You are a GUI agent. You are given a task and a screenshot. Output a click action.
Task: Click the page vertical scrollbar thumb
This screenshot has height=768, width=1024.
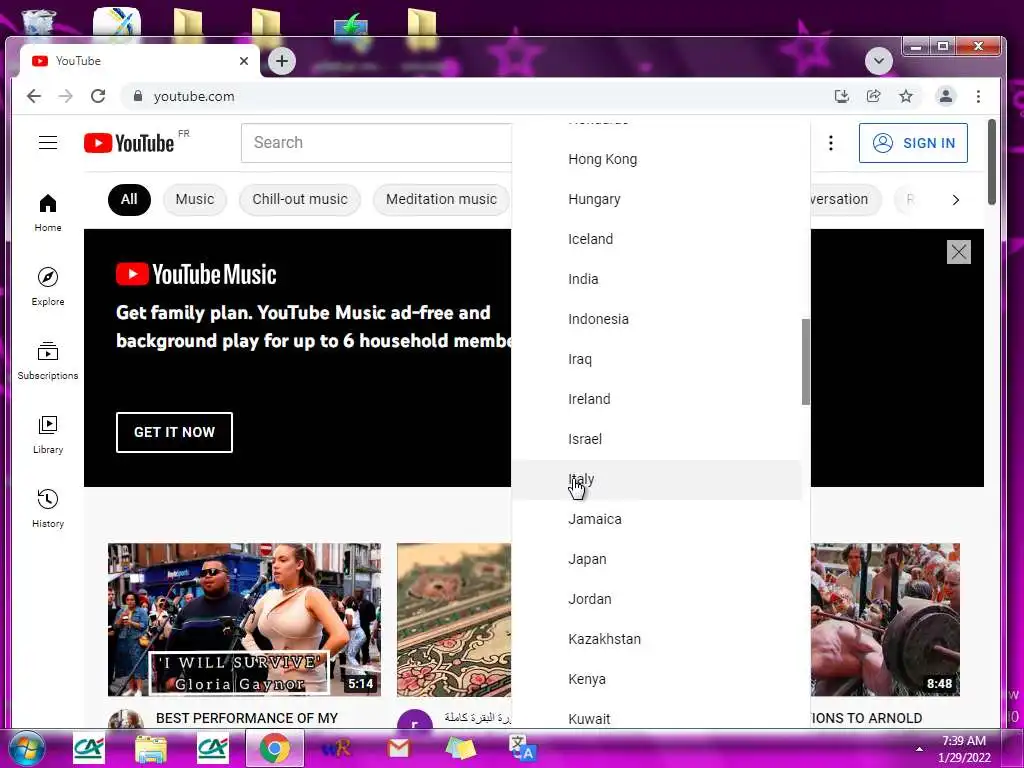991,162
